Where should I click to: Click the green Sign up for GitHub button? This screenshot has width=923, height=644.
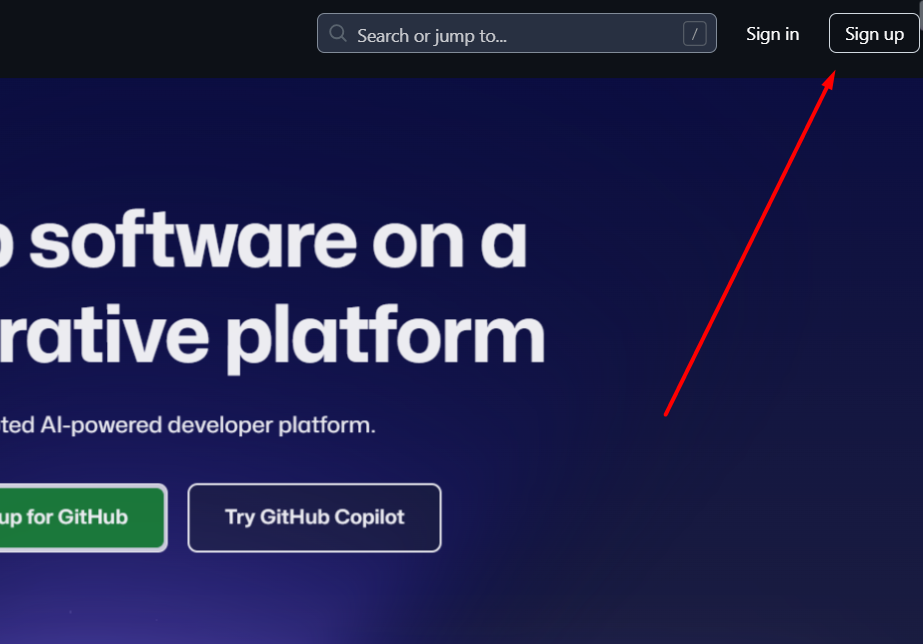point(82,518)
